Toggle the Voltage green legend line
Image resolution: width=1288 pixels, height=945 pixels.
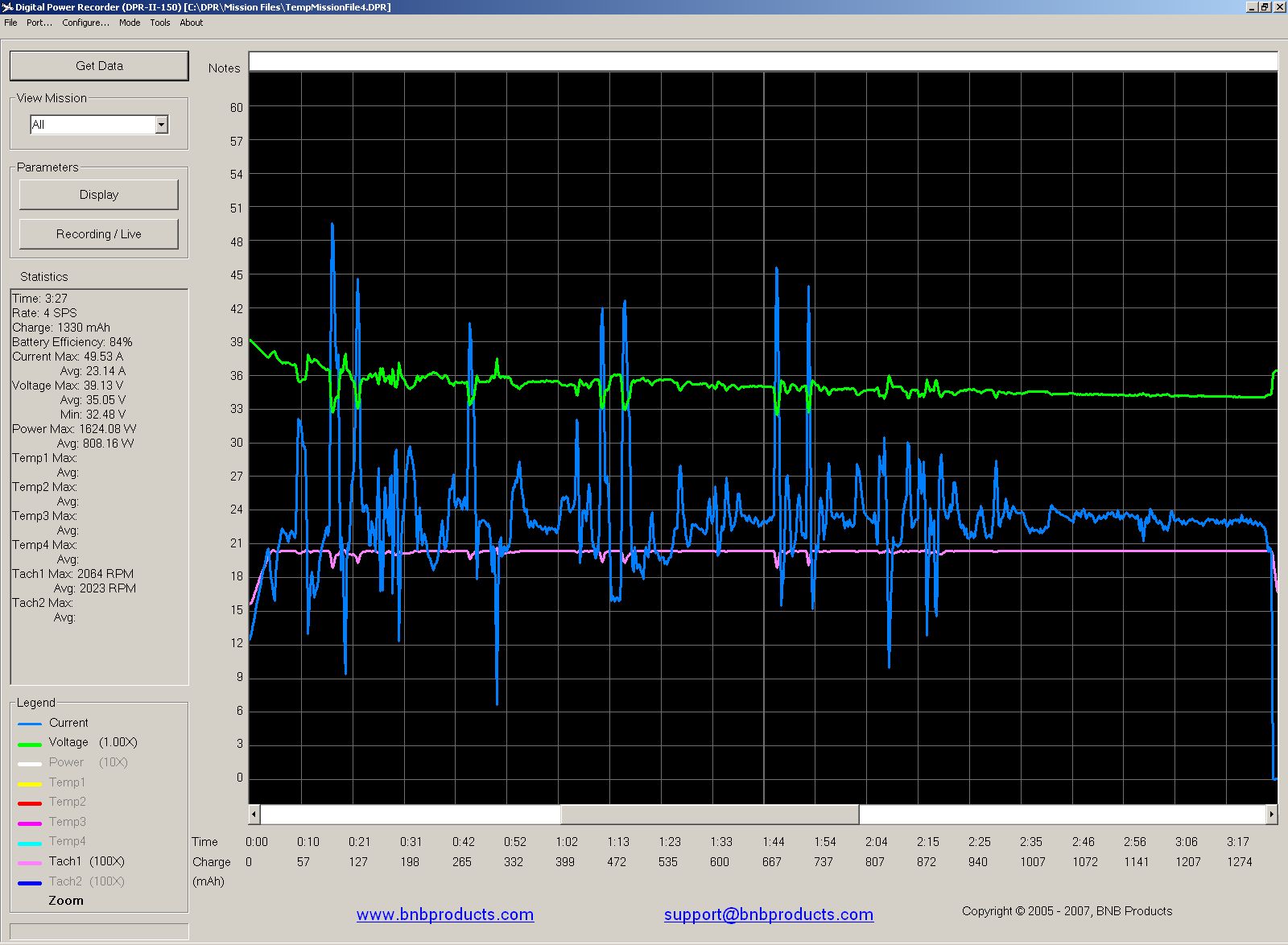(30, 744)
